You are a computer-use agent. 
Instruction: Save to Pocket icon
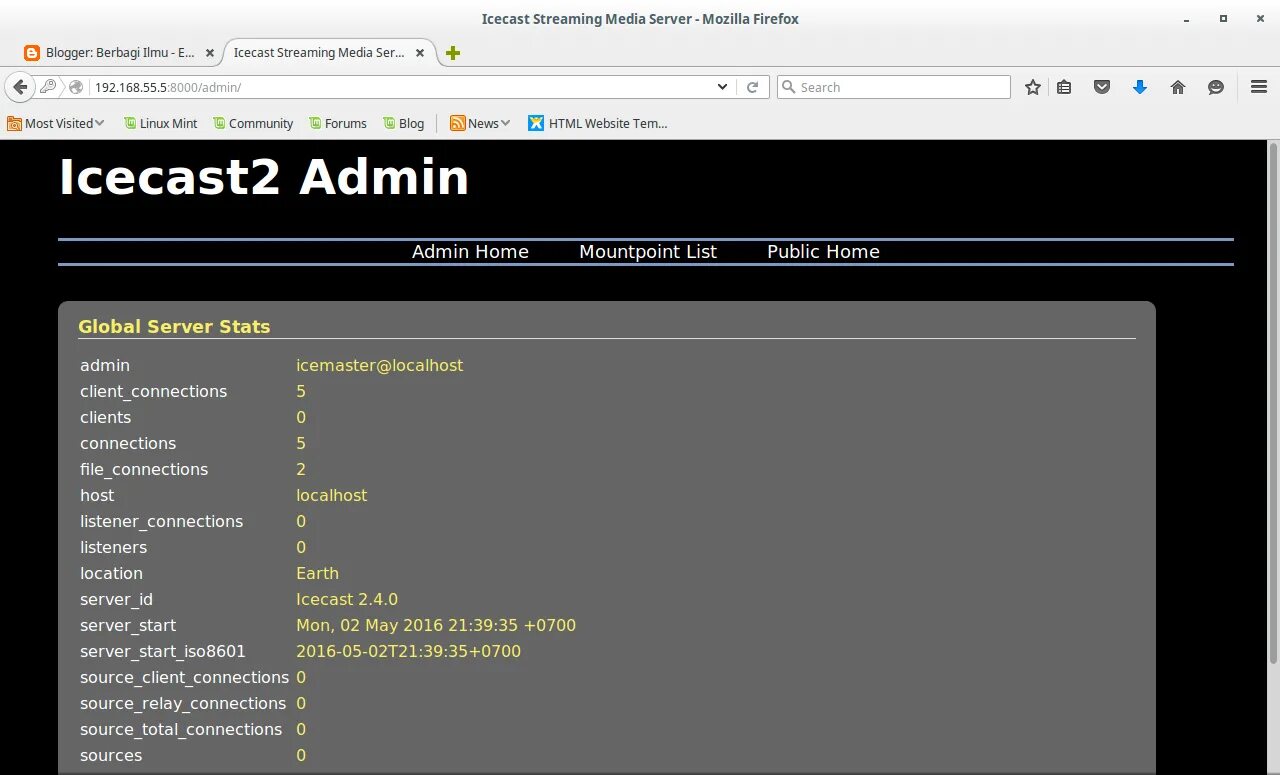pyautogui.click(x=1102, y=87)
